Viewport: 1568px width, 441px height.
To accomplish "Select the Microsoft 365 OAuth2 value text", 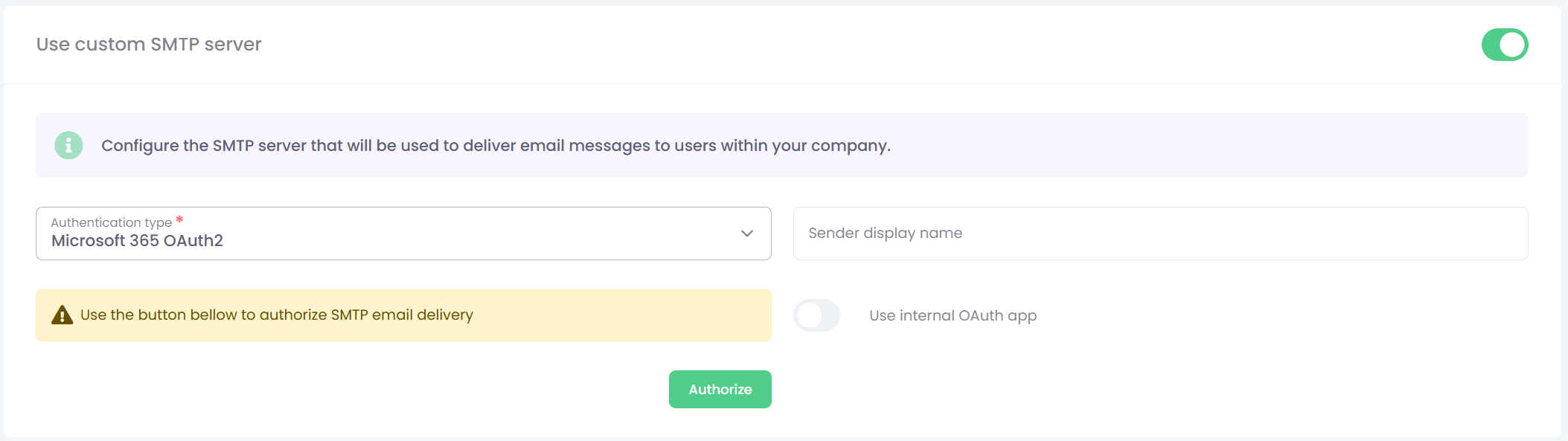I will (137, 241).
